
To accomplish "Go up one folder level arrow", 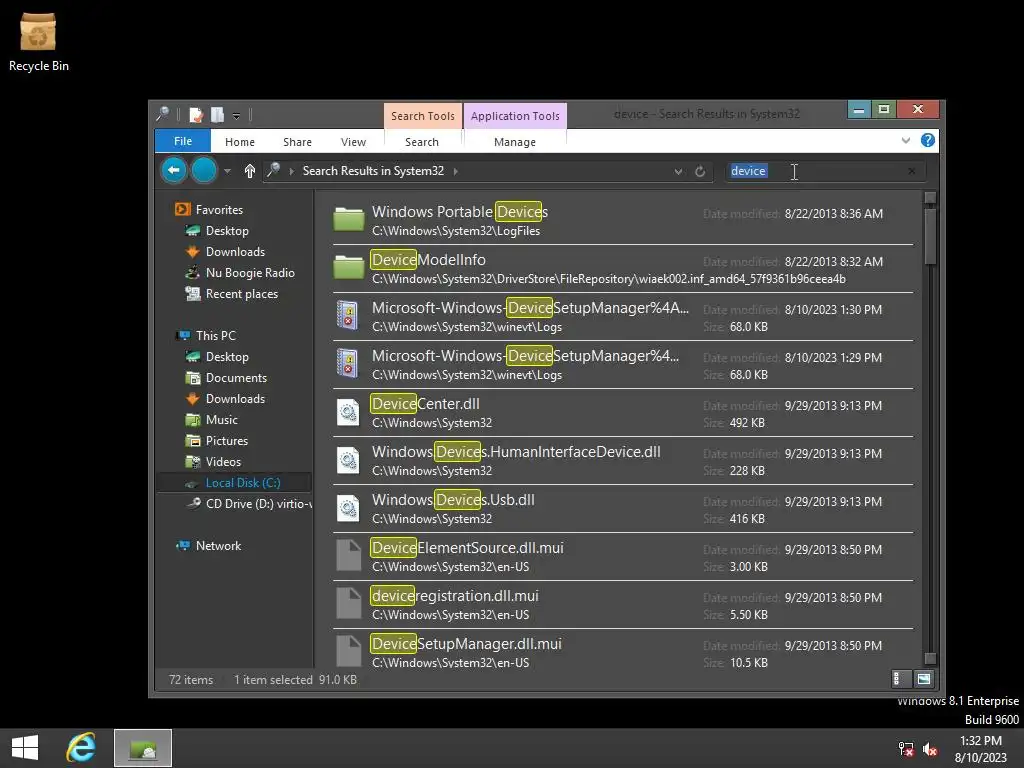I will tap(249, 171).
